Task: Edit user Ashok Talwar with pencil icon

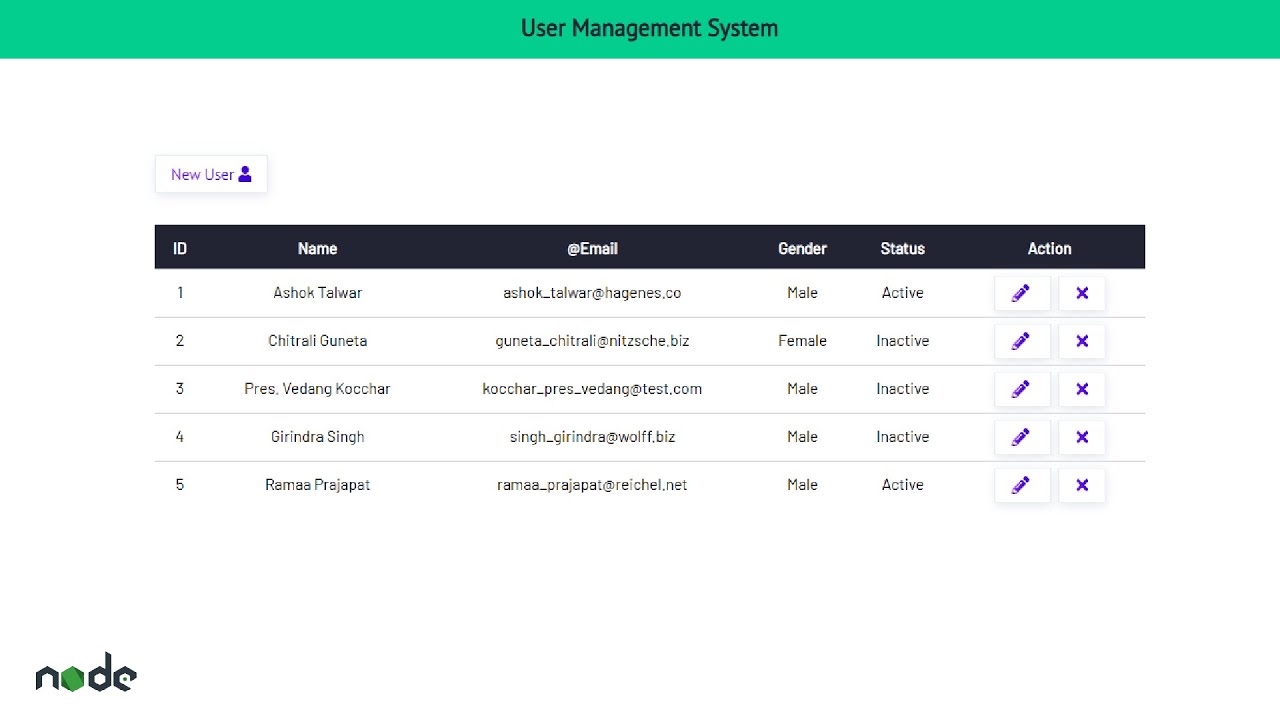Action: (1022, 293)
